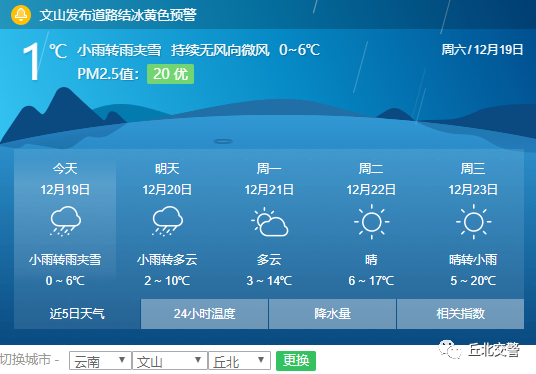The image size is (536, 374).
Task: Click the 小雨转多云 forecast text
Action: coord(167,260)
